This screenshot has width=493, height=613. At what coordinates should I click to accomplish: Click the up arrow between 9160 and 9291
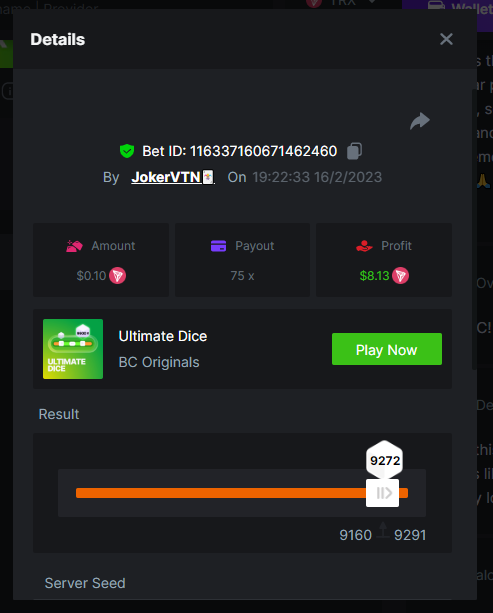(x=383, y=531)
